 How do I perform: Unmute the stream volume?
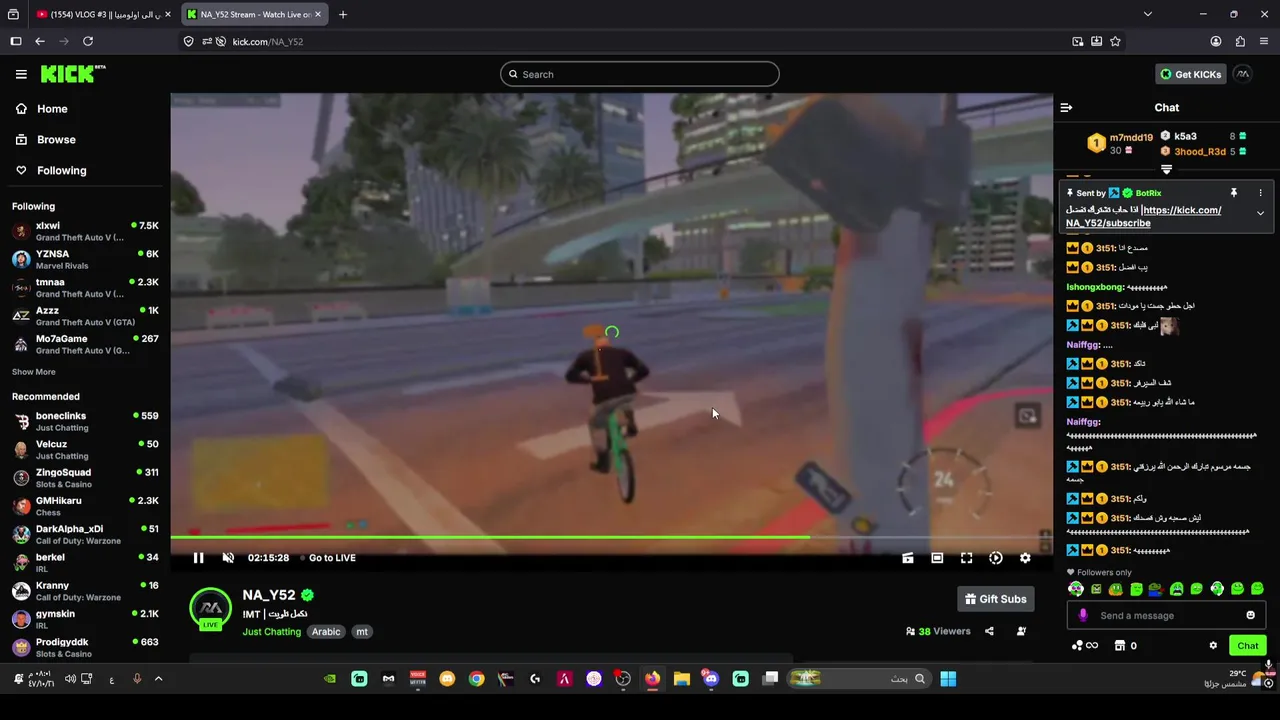(228, 558)
